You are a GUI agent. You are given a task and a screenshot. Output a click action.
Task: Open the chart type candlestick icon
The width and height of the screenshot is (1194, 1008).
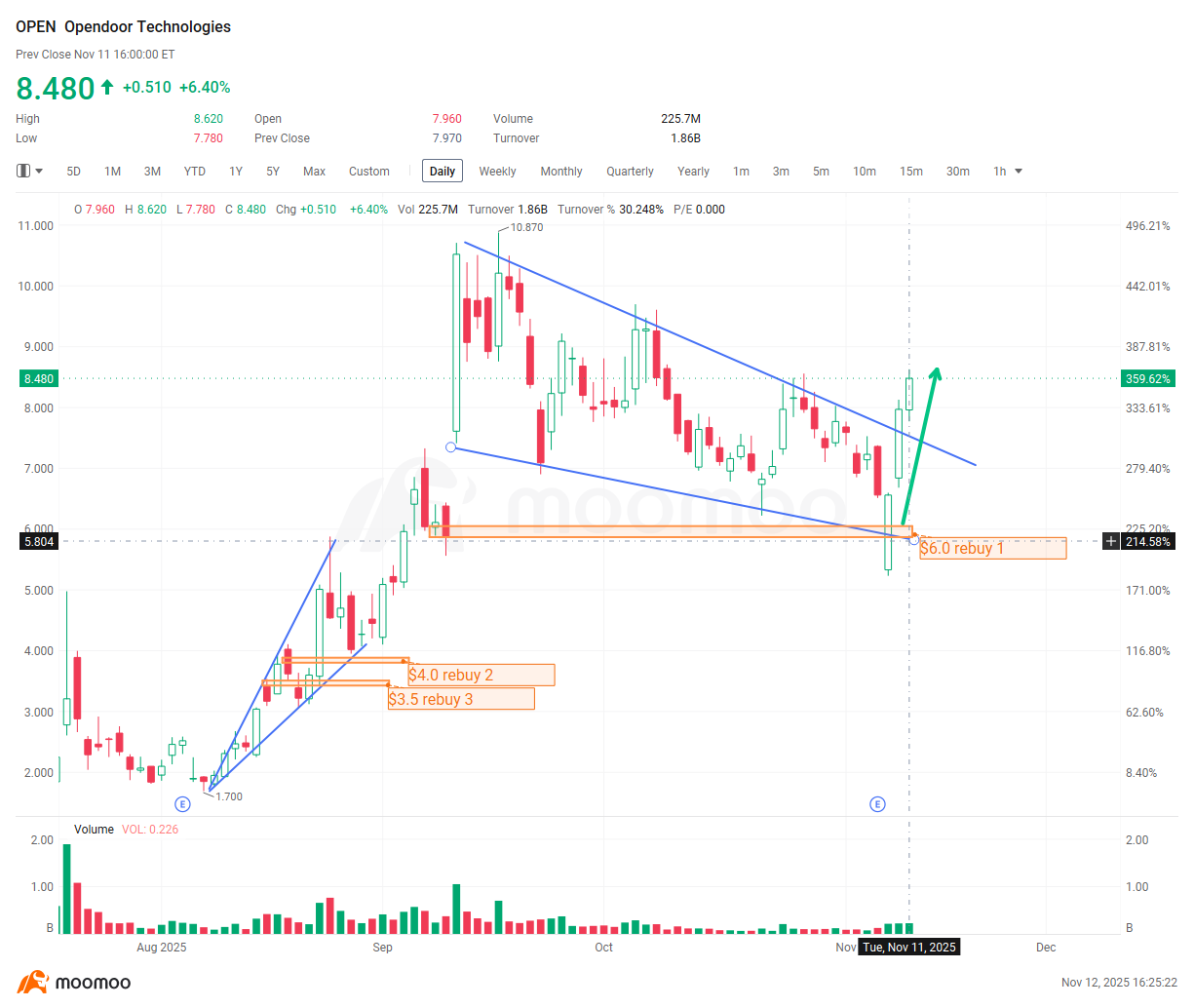(x=23, y=171)
